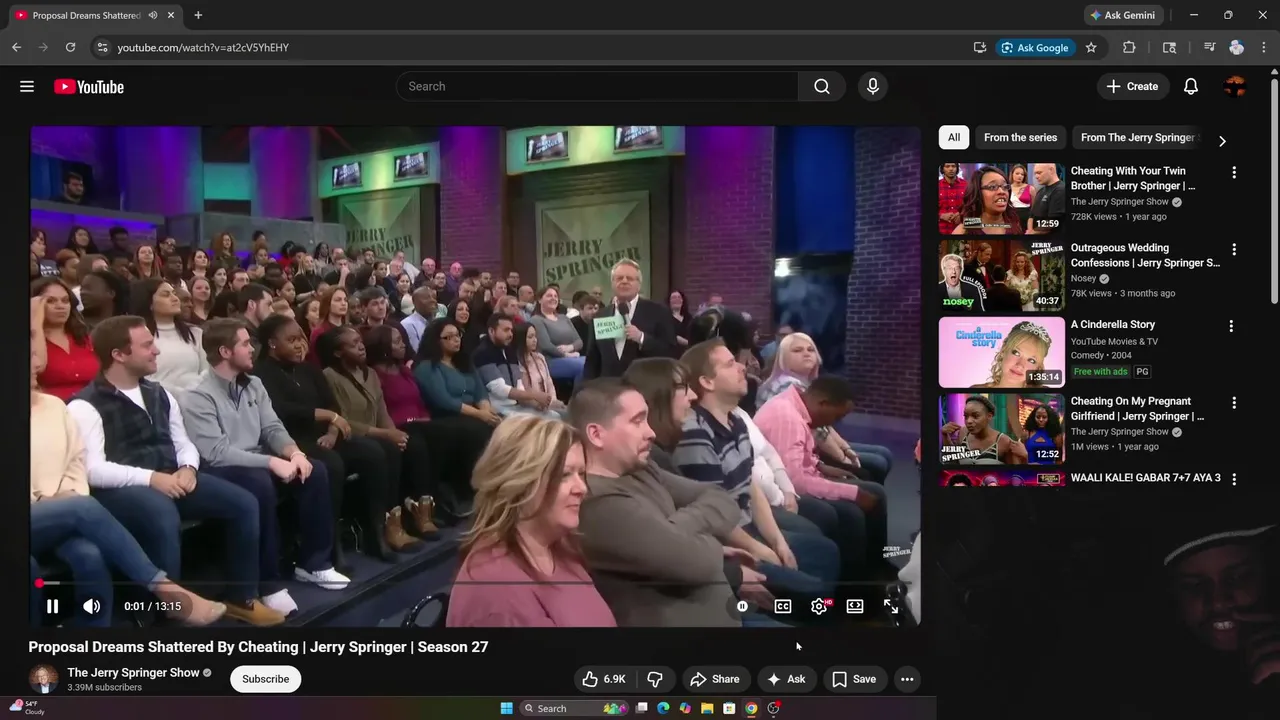Open more actions ellipsis under video

click(907, 679)
